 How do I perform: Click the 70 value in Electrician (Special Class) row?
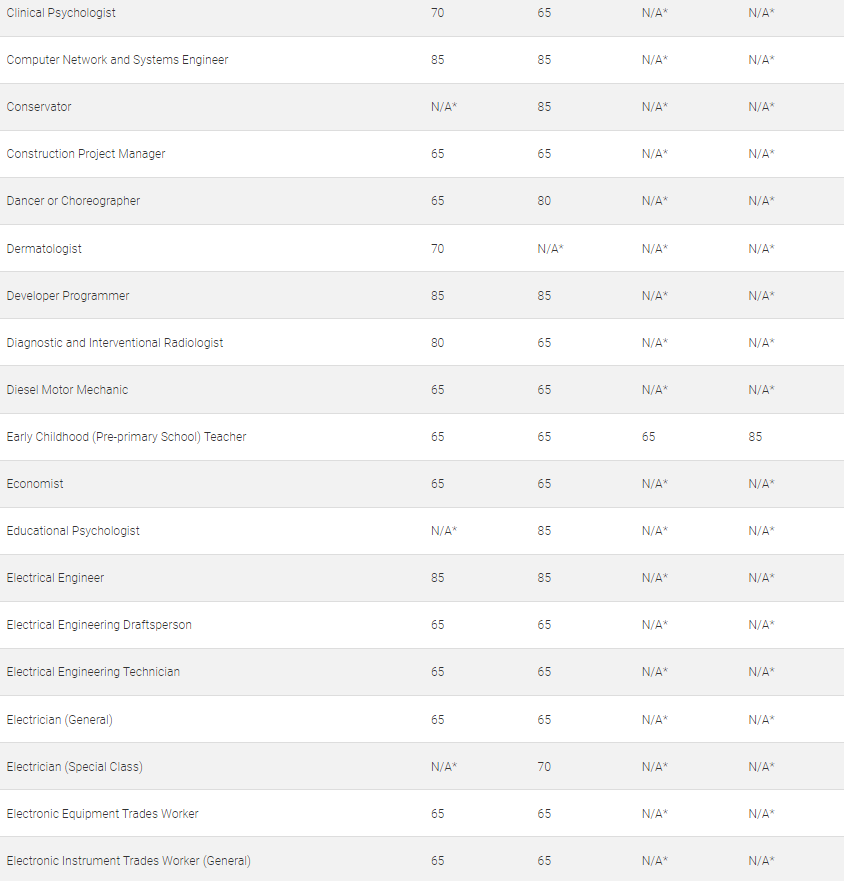point(544,767)
